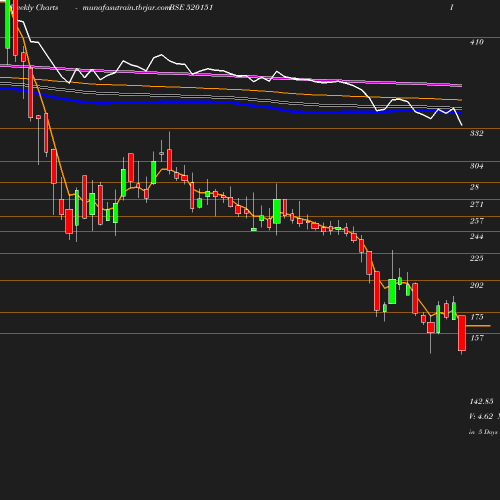Screen dimensions: 500x500
Task: Click the '332' price axis label
Action: coord(477,133)
